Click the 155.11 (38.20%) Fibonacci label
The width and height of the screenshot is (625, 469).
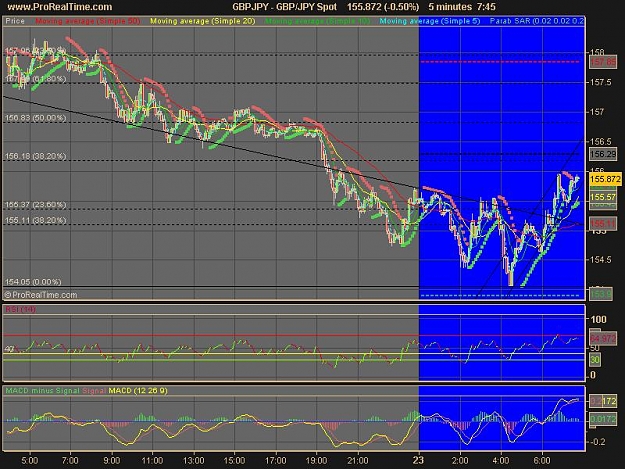[x=35, y=220]
